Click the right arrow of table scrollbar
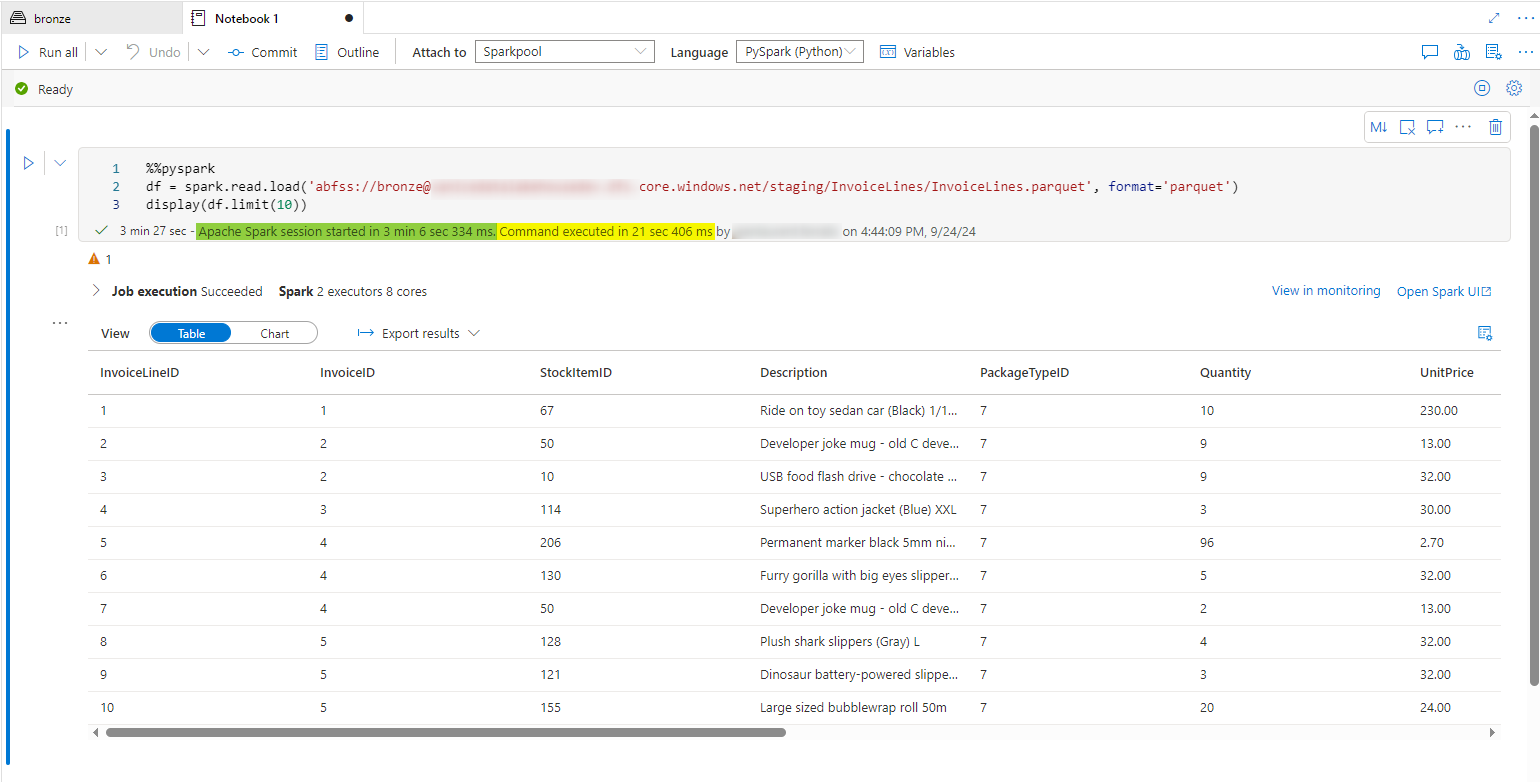Image resolution: width=1540 pixels, height=782 pixels. click(1493, 732)
